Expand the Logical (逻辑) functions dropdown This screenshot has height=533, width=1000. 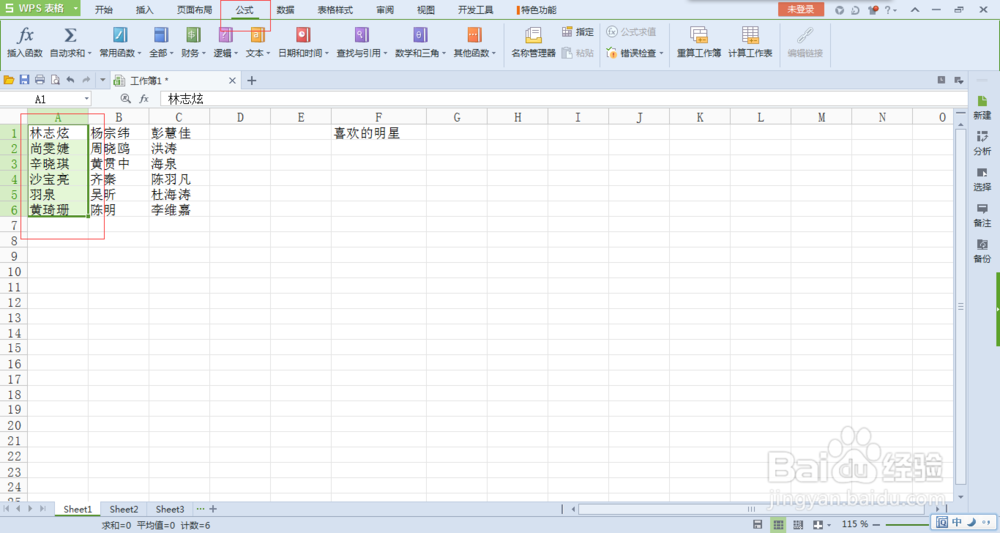(236, 54)
